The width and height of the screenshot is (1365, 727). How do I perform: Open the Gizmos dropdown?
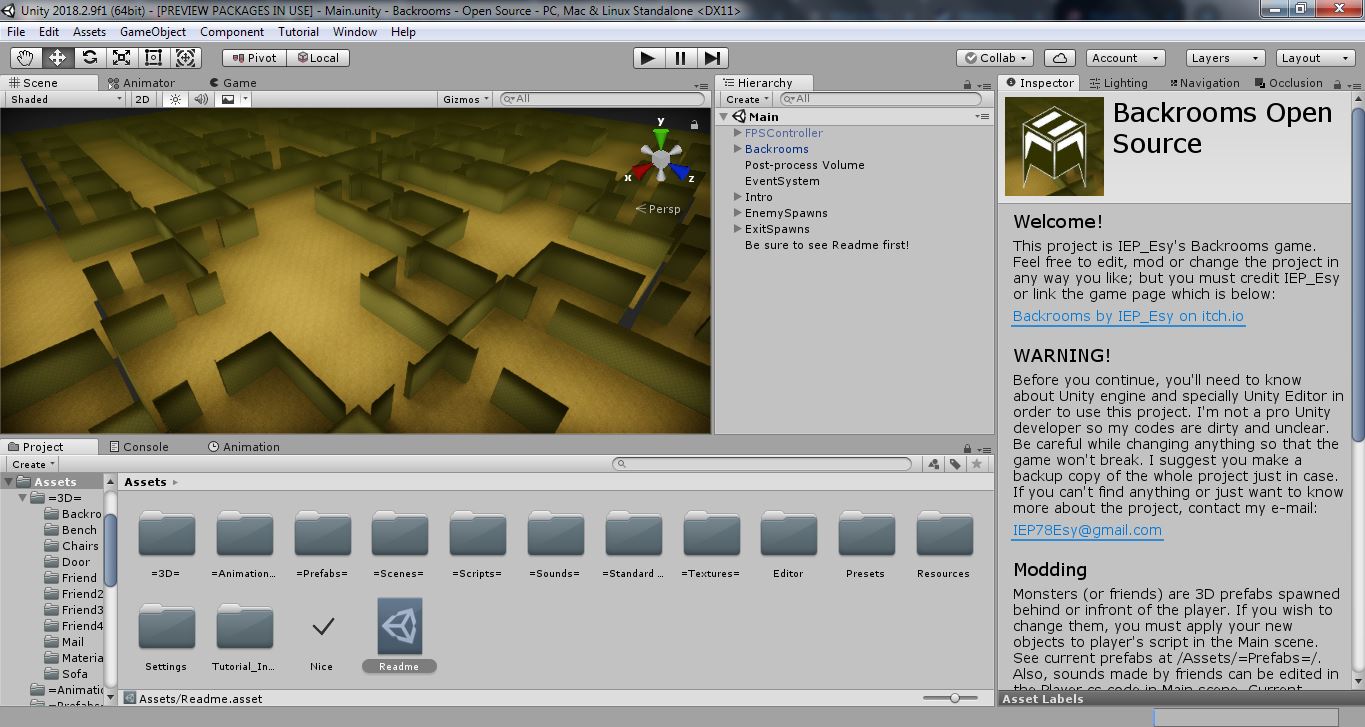[466, 99]
